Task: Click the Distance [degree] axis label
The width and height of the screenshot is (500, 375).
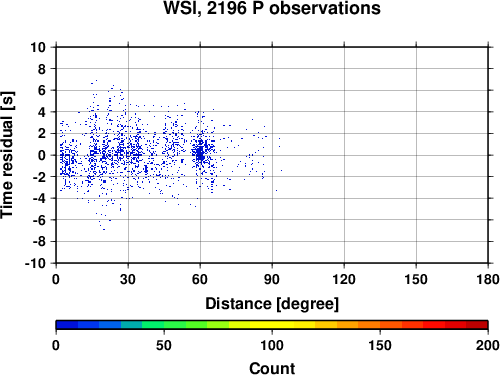Action: click(x=272, y=304)
